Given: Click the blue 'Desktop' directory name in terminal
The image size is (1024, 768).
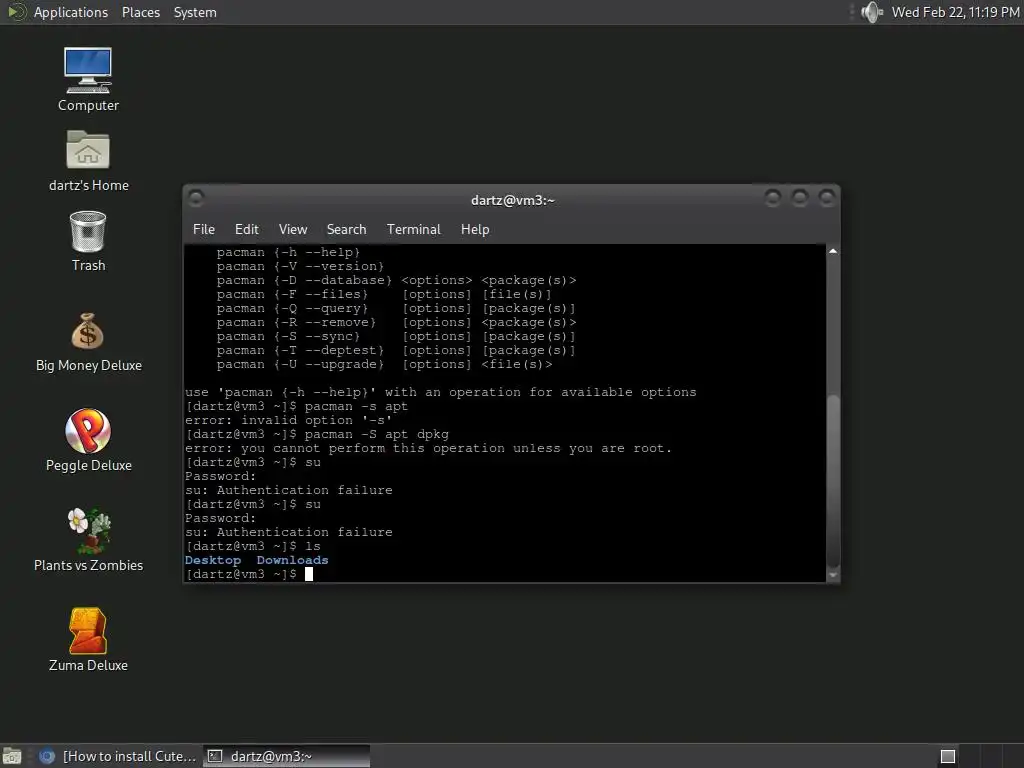Looking at the screenshot, I should click(213, 560).
